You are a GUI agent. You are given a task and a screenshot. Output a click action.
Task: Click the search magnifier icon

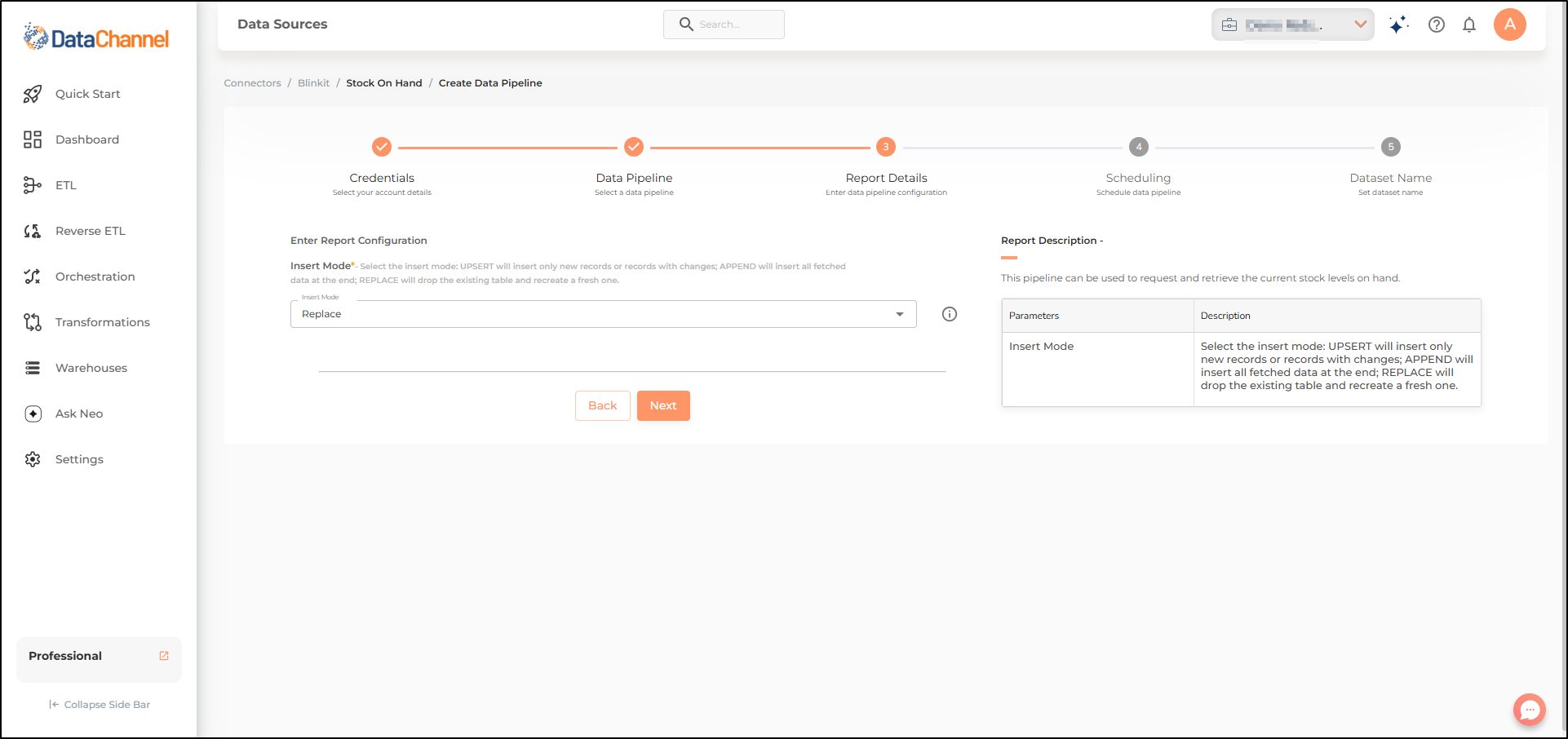click(686, 24)
